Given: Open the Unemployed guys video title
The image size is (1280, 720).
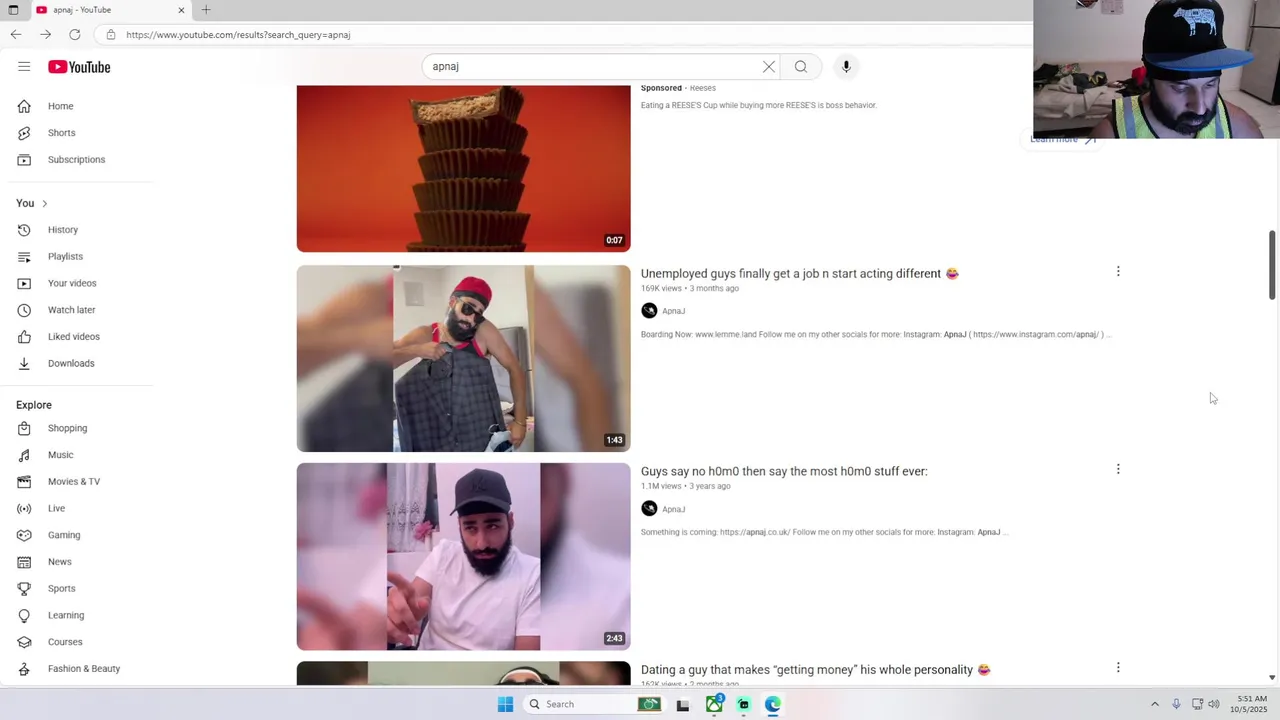Looking at the screenshot, I should coord(799,274).
